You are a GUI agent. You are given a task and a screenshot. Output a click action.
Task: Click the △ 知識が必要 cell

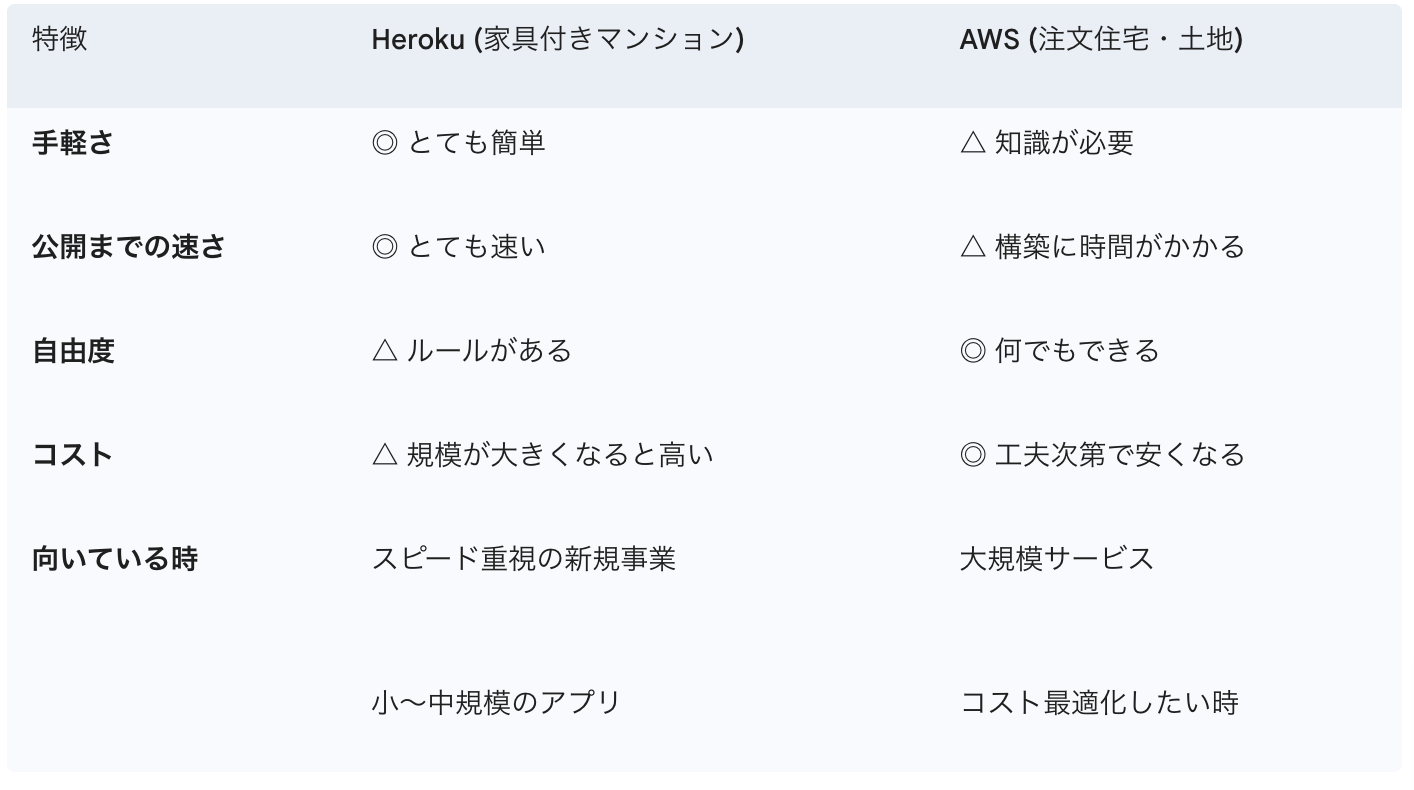point(1046,143)
